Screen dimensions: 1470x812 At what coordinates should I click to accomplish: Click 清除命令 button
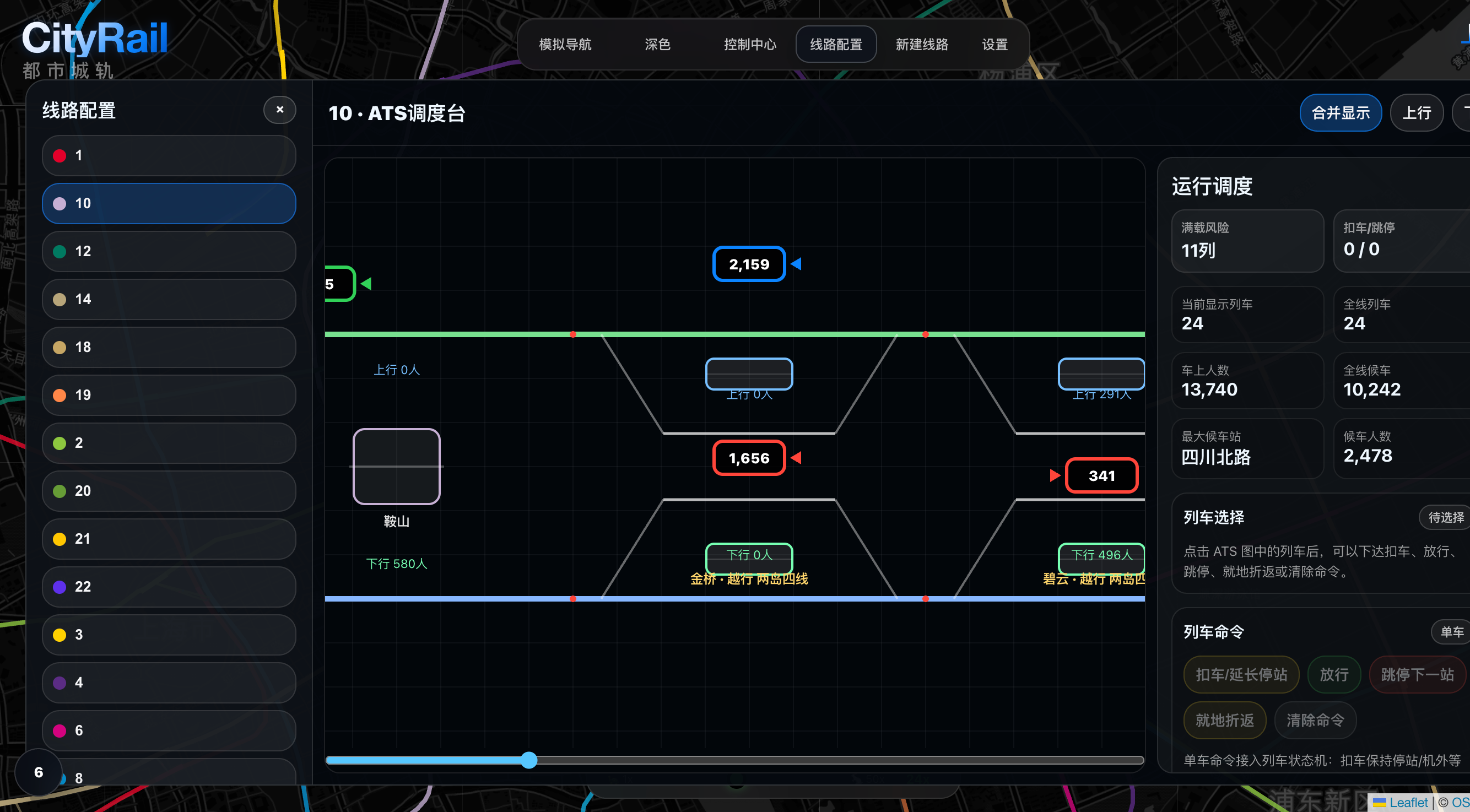click(x=1315, y=720)
